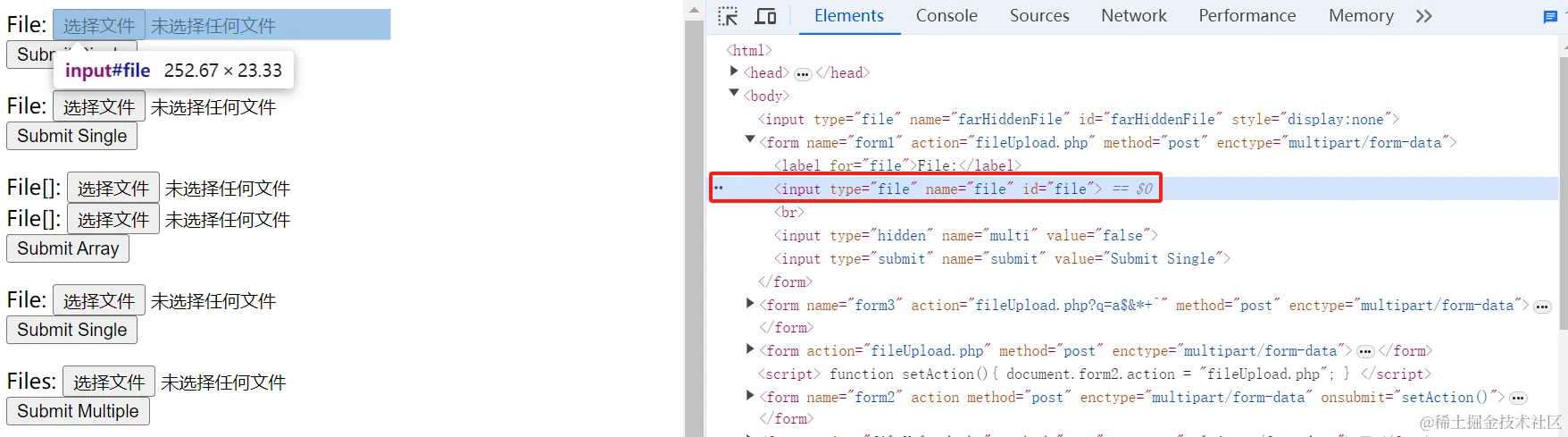
Task: Select the selected input id="file" line
Action: coord(936,189)
